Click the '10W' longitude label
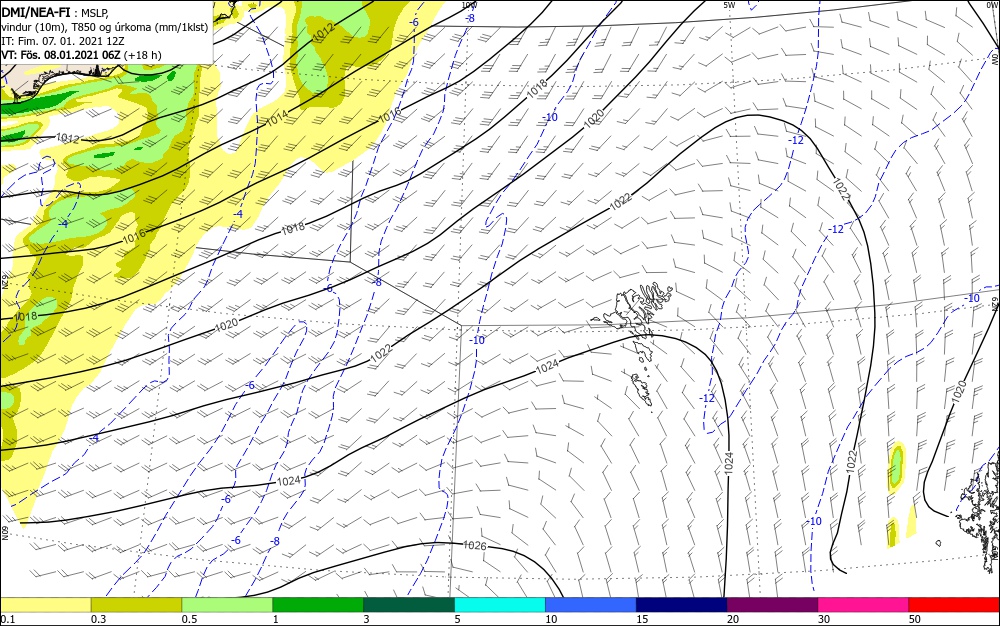1000x626 pixels. (470, 5)
